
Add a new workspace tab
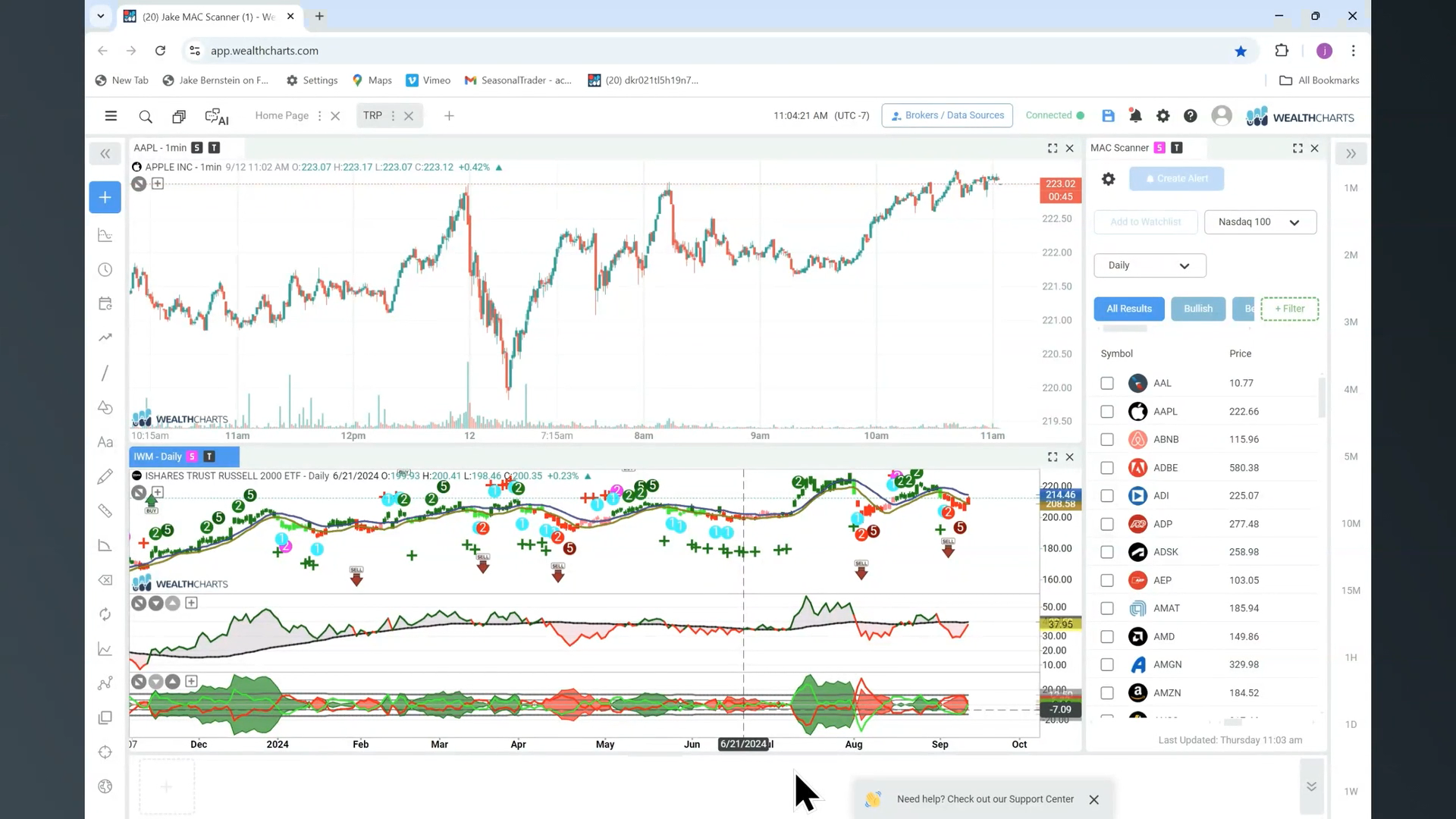449,116
